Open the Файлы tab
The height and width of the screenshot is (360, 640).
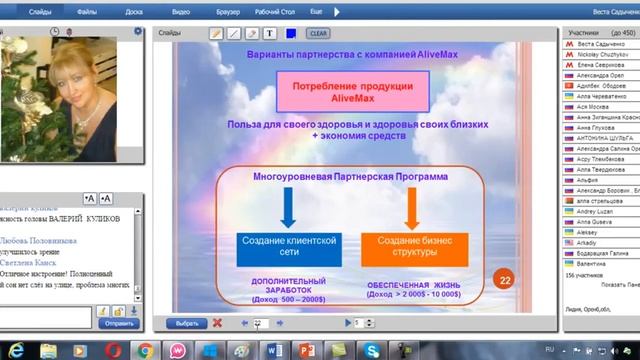pyautogui.click(x=87, y=12)
